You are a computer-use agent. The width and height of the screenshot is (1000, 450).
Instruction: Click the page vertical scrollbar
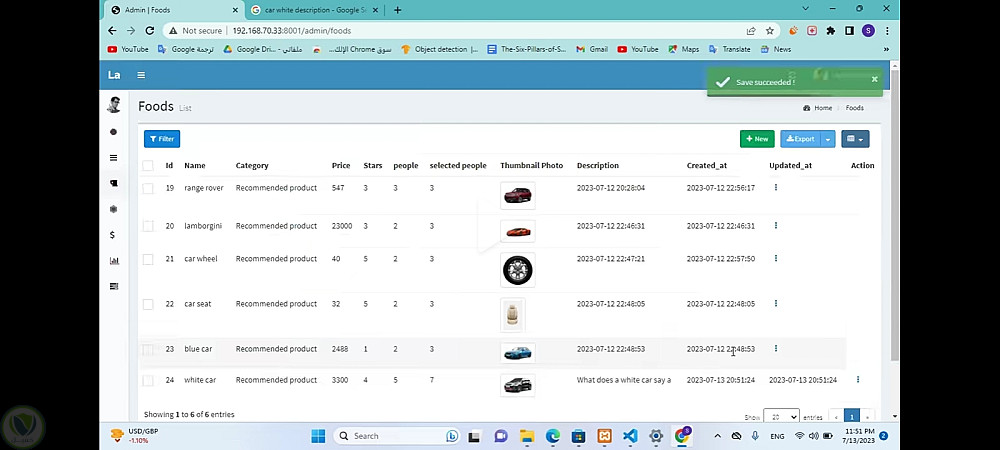pyautogui.click(x=895, y=217)
